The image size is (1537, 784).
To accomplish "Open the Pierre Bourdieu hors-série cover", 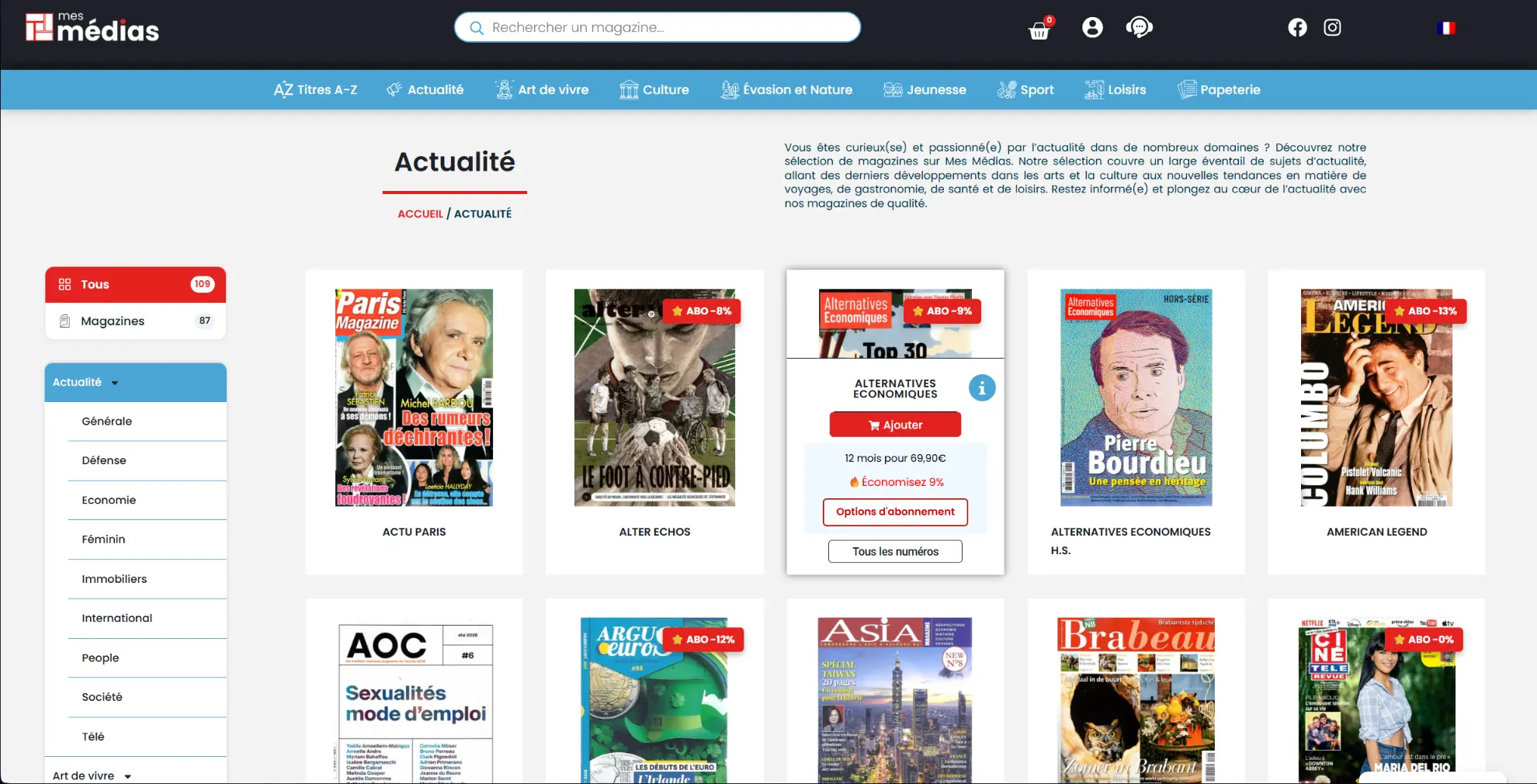I will (1136, 398).
